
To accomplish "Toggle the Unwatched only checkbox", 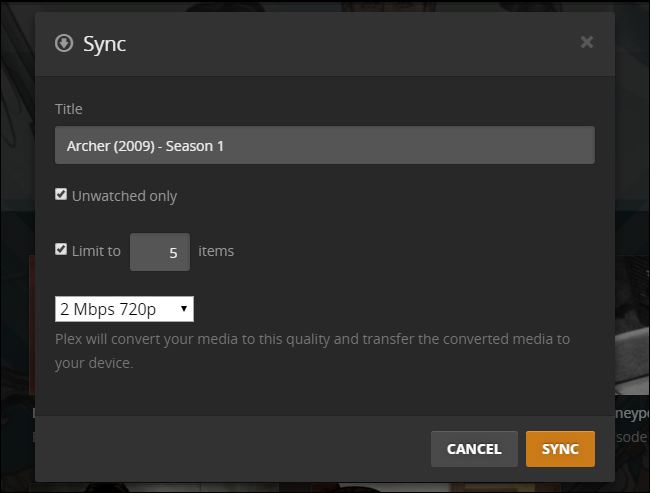I will tap(61, 195).
